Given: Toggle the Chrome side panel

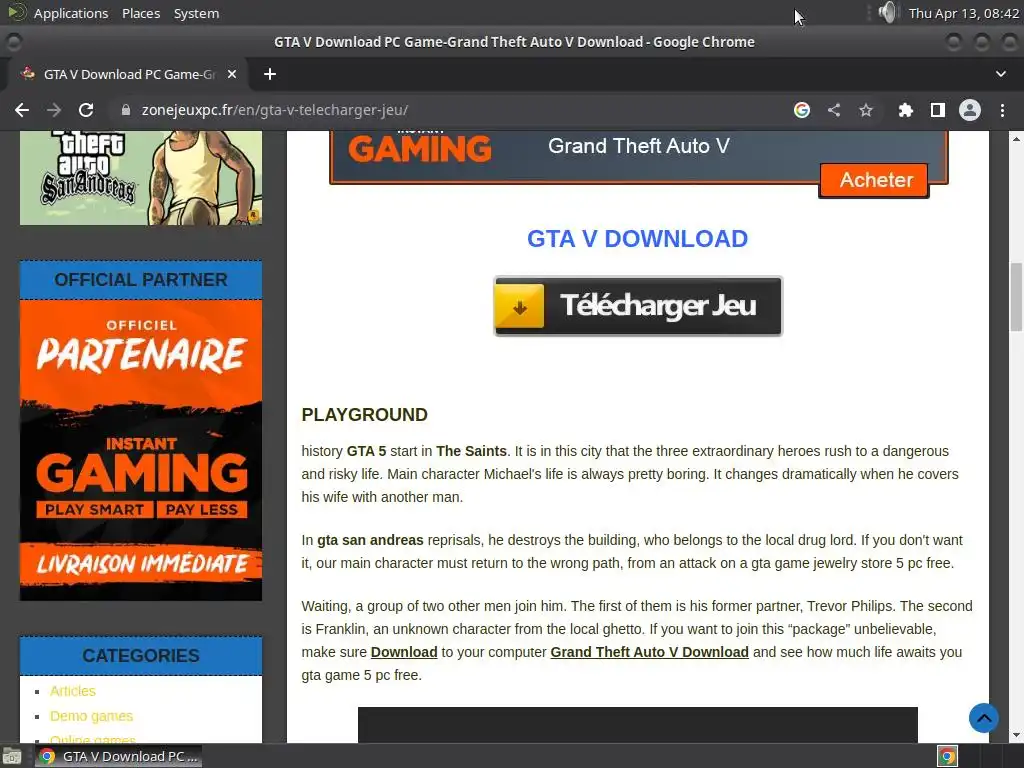Looking at the screenshot, I should click(x=938, y=110).
